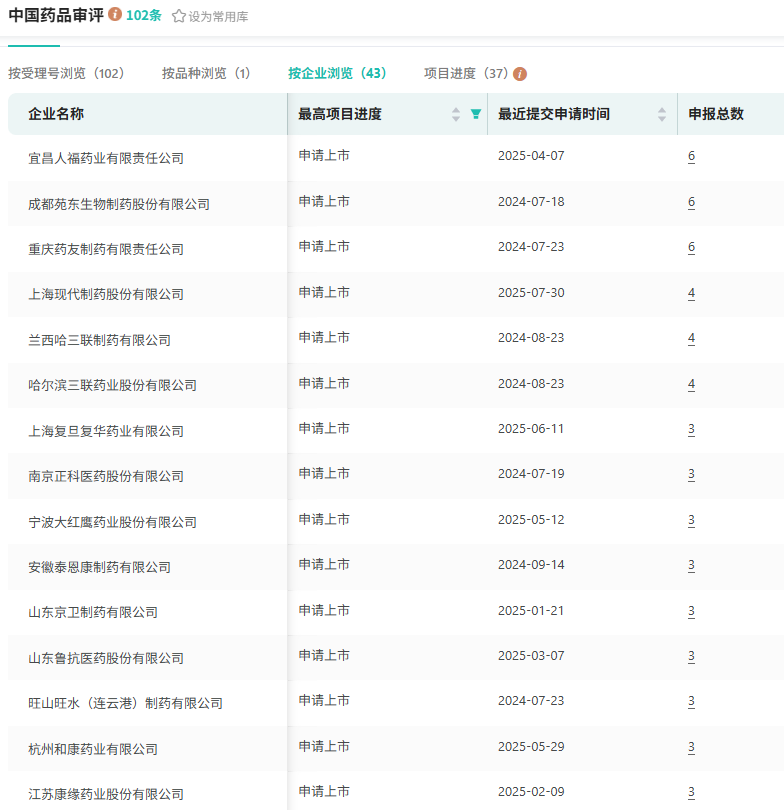Screen dimensions: 784x810
Task: Click company name 宁波大红鹰药业股份有限公司
Action: tap(113, 522)
